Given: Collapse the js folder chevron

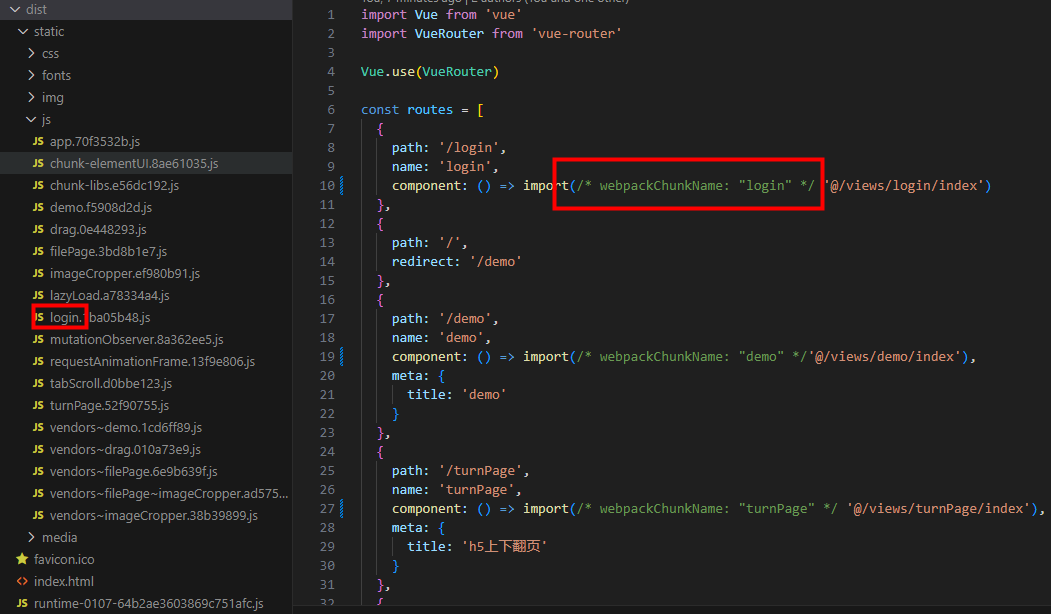Looking at the screenshot, I should tap(31, 119).
